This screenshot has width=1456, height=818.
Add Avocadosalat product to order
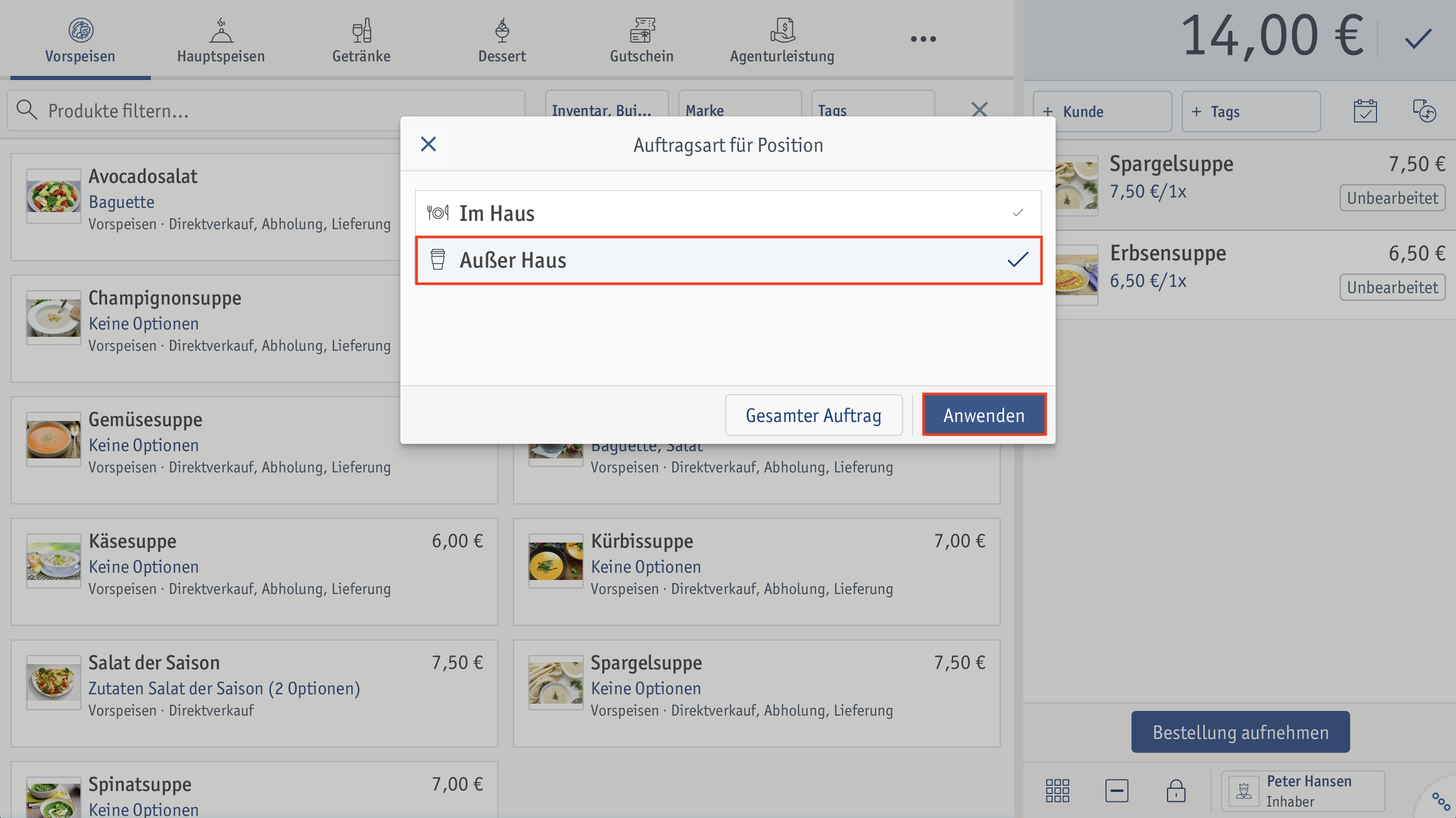pyautogui.click(x=206, y=207)
